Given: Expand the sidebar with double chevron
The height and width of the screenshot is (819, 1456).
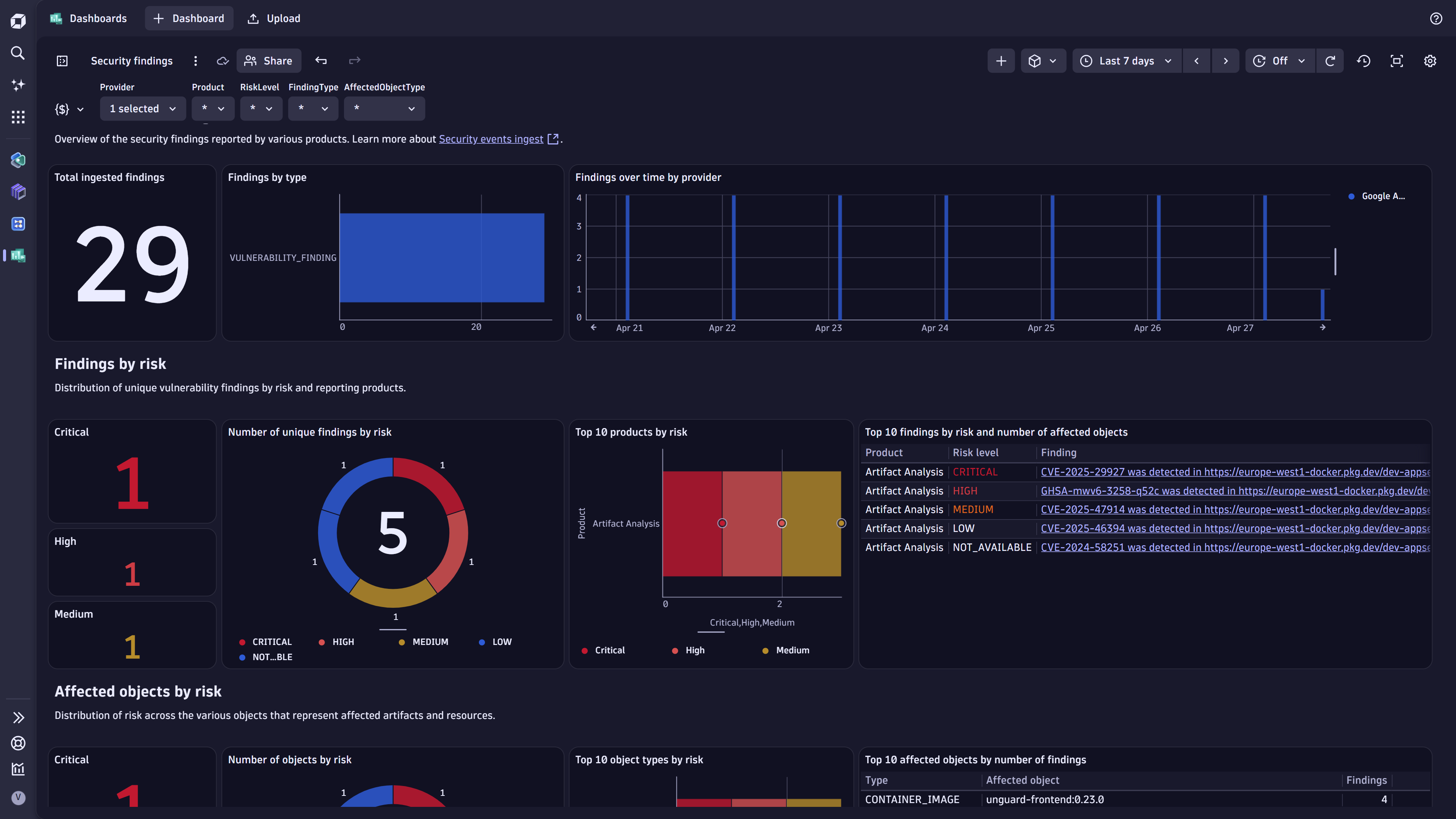Looking at the screenshot, I should click(18, 717).
